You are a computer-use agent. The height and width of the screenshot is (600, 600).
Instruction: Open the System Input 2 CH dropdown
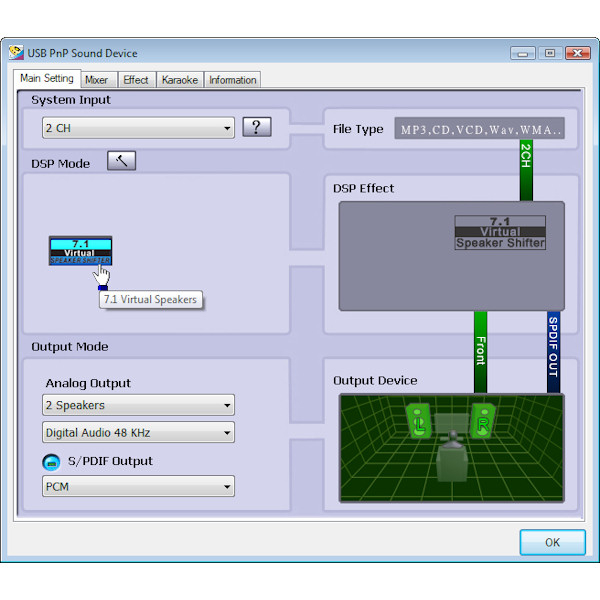point(138,128)
